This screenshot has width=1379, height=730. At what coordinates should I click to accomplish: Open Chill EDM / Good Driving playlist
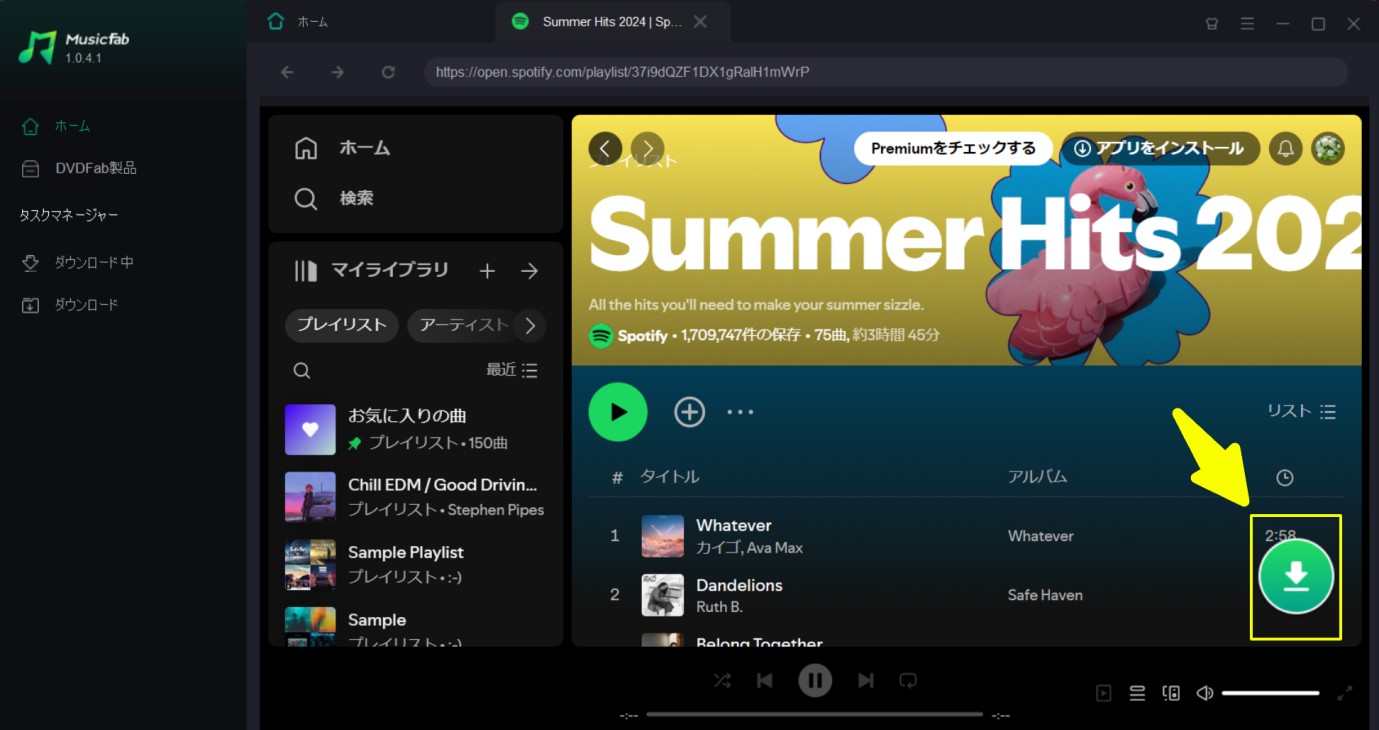coord(415,497)
